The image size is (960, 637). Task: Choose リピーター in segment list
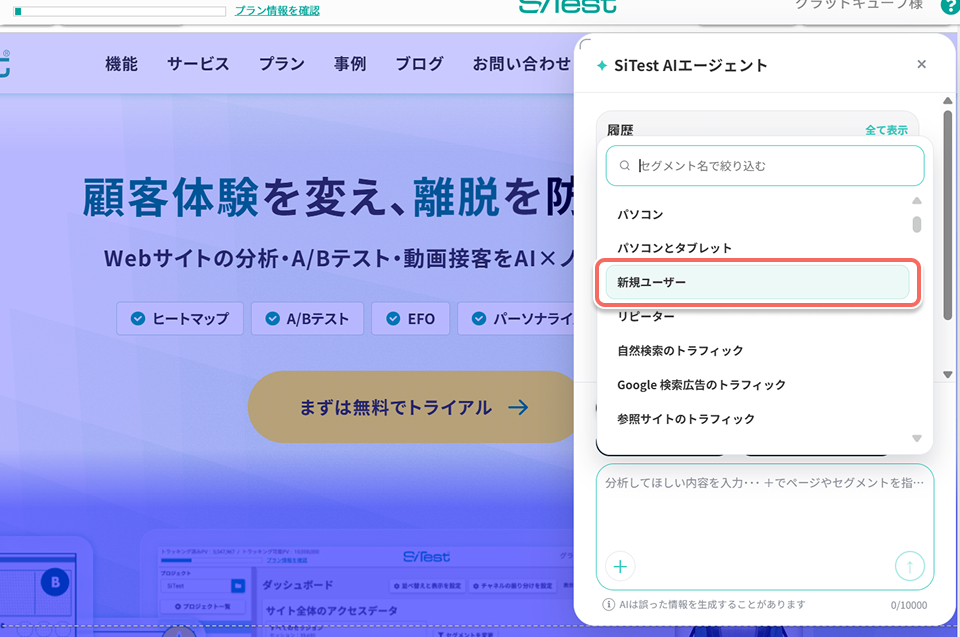[x=646, y=317]
